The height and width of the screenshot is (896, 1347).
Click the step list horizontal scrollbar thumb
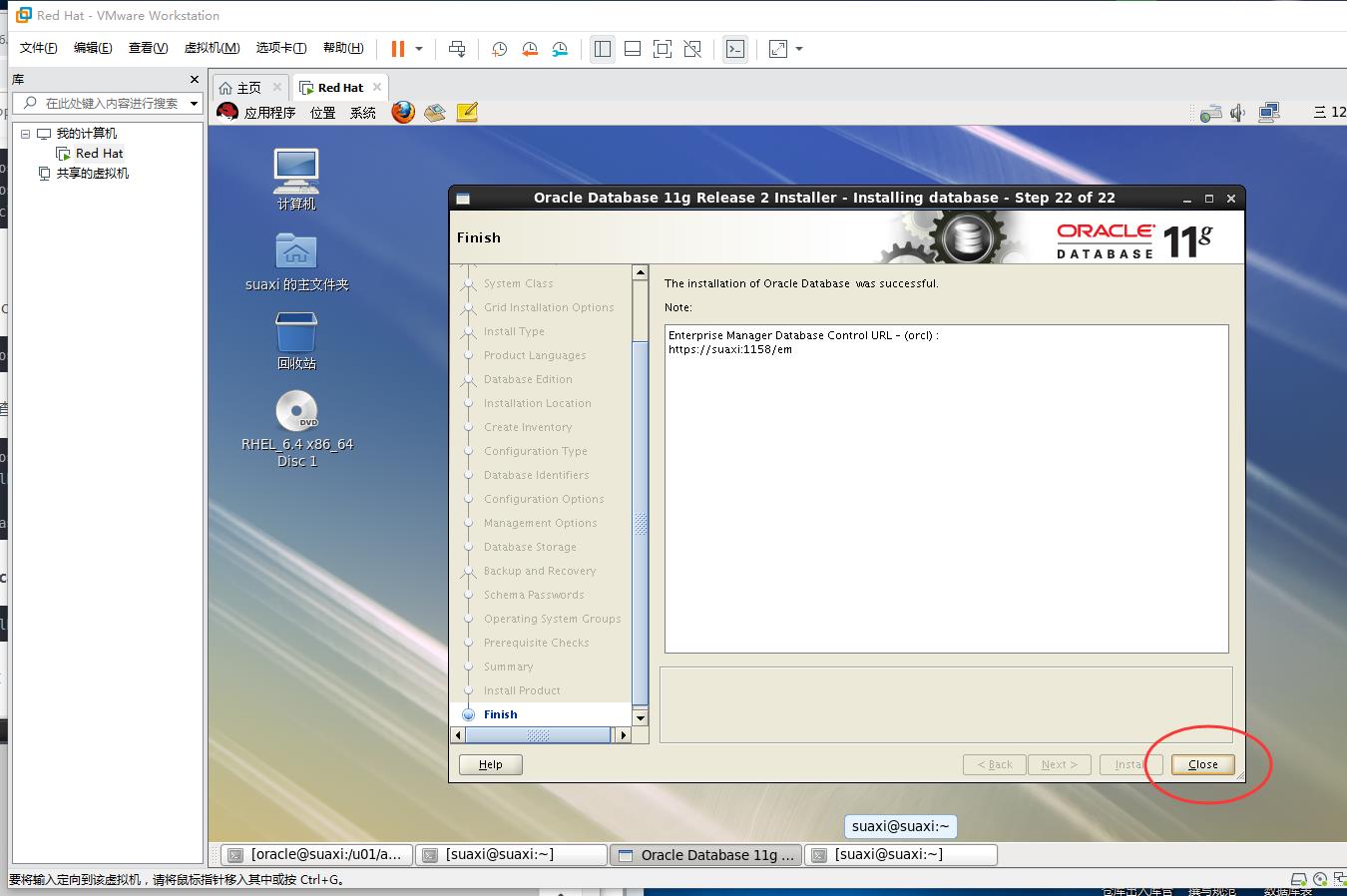(x=538, y=735)
